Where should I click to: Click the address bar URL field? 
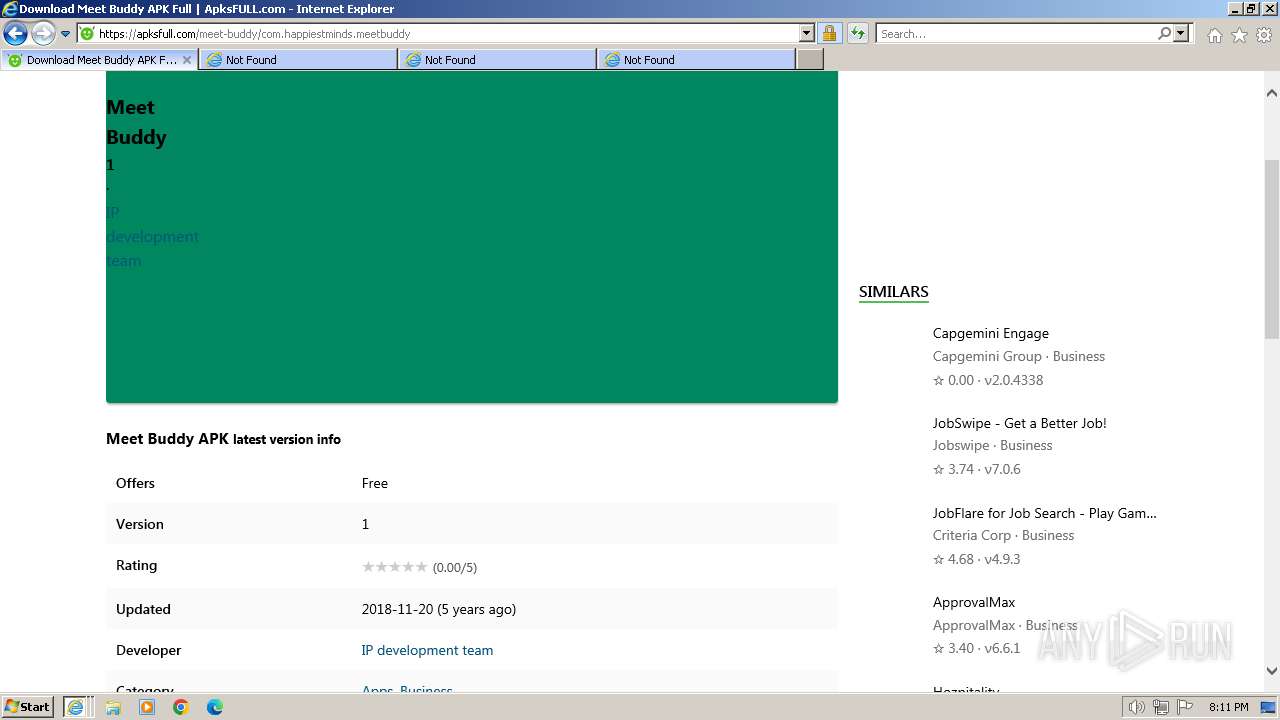point(438,34)
